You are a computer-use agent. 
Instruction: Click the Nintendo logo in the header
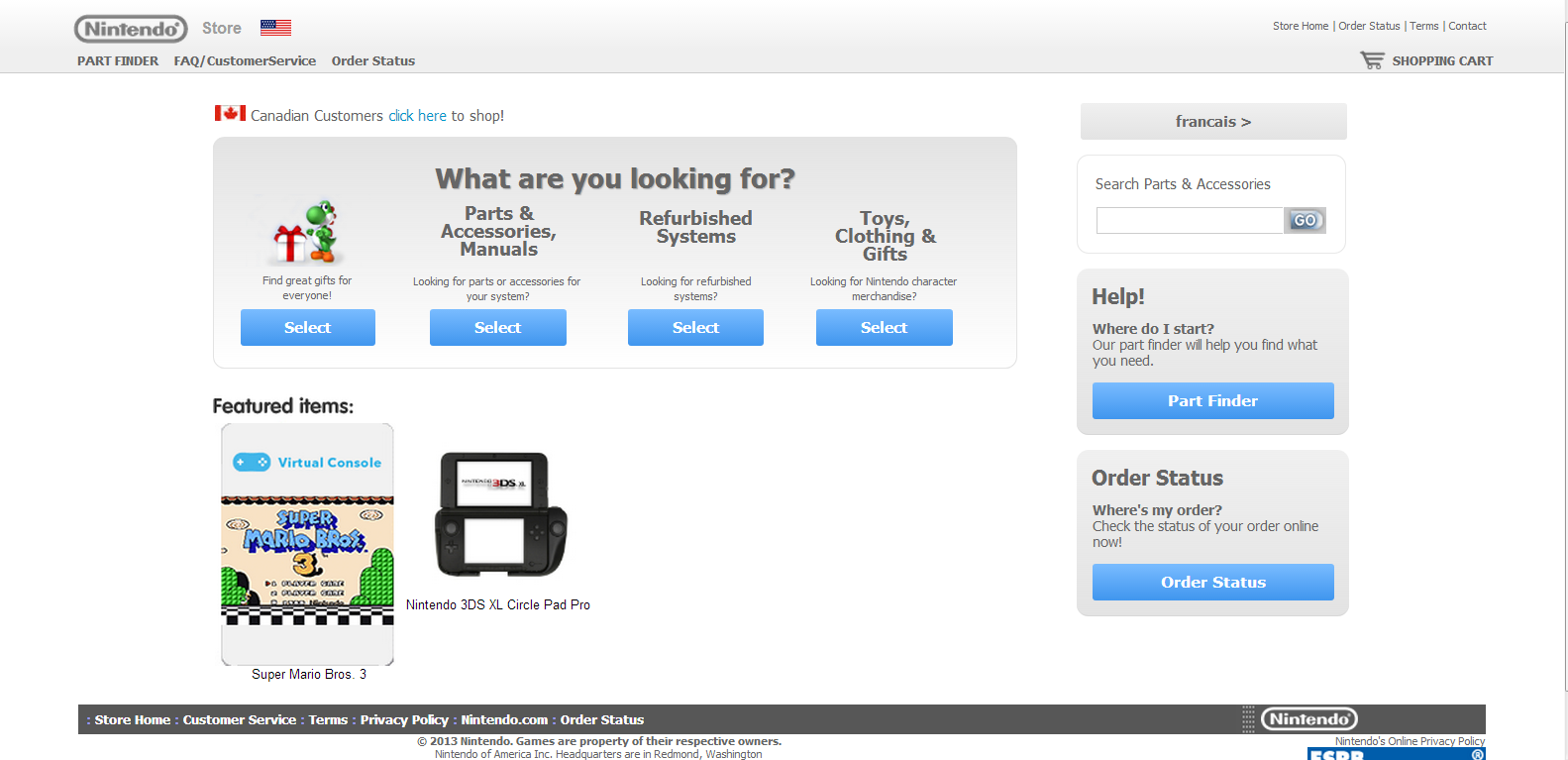coord(131,29)
